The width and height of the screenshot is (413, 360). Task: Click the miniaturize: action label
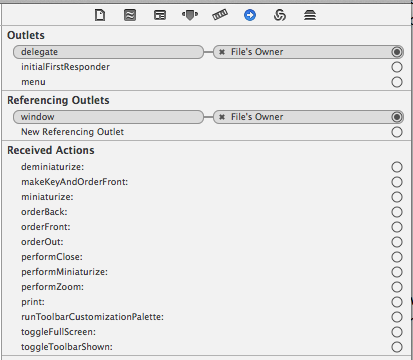click(47, 197)
